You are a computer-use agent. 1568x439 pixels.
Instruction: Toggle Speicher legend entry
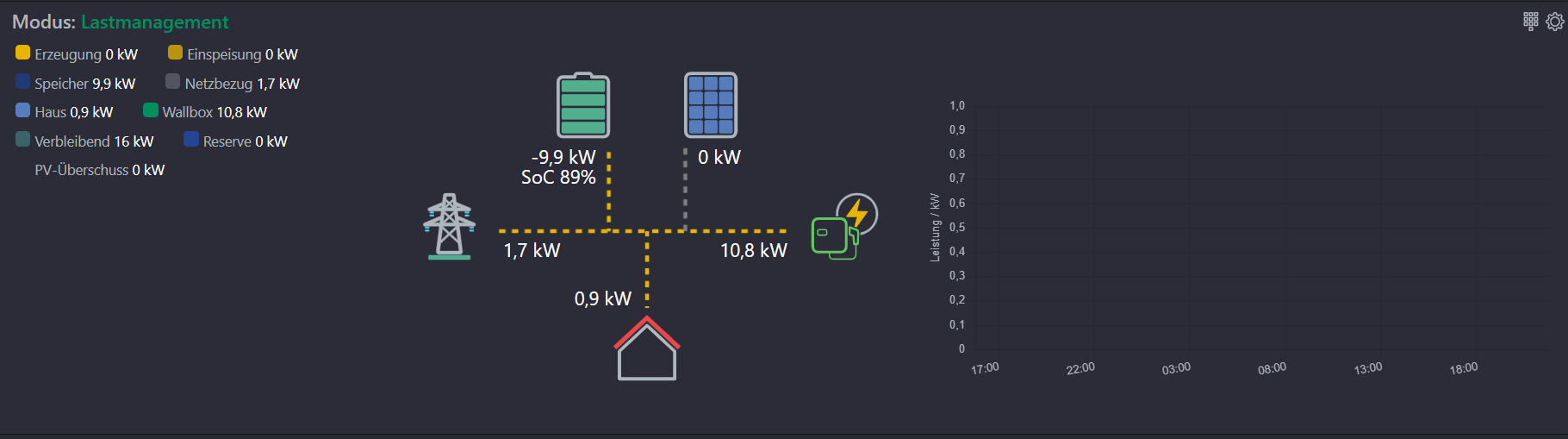tap(76, 84)
